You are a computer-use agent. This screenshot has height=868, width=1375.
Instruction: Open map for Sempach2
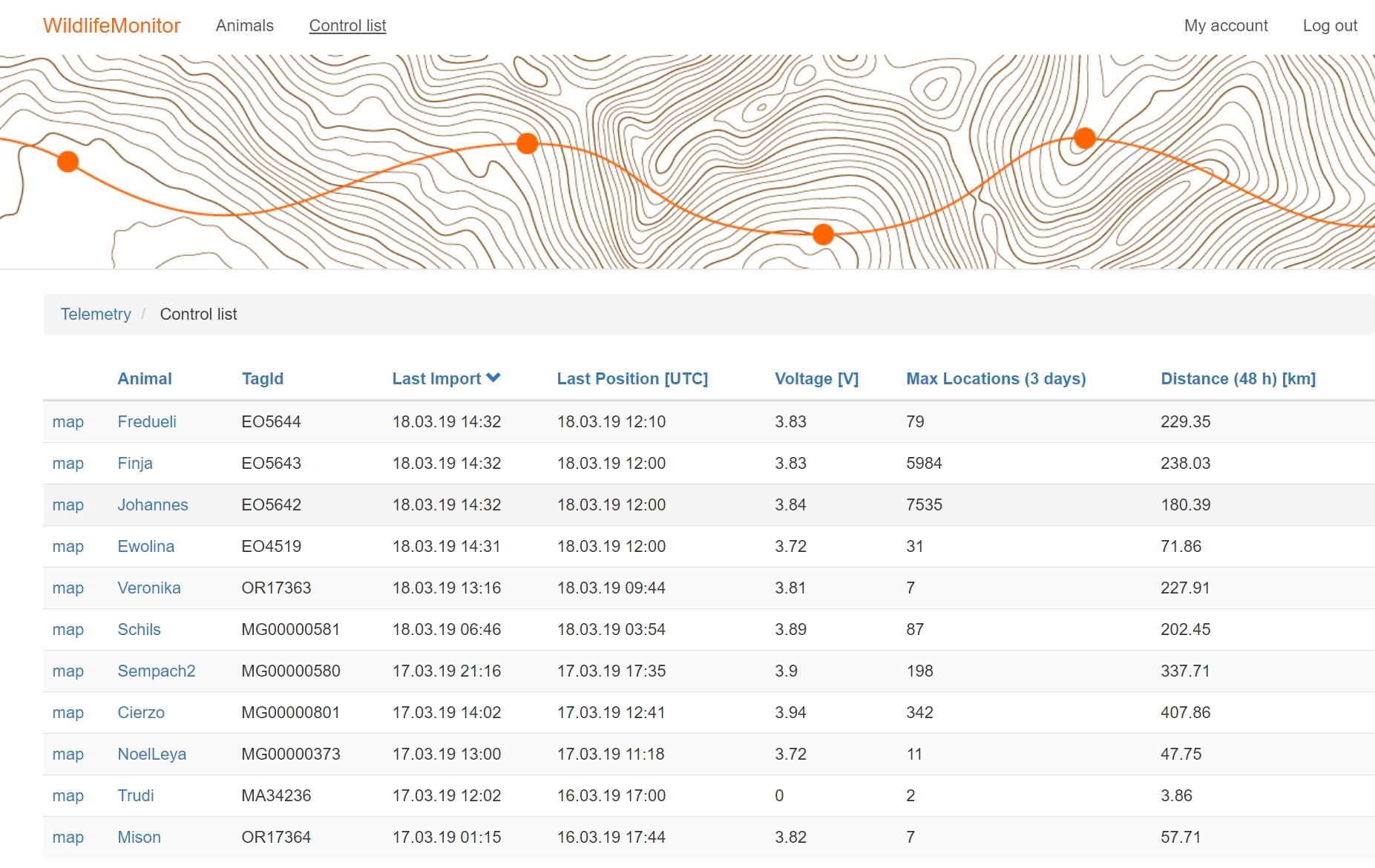68,671
